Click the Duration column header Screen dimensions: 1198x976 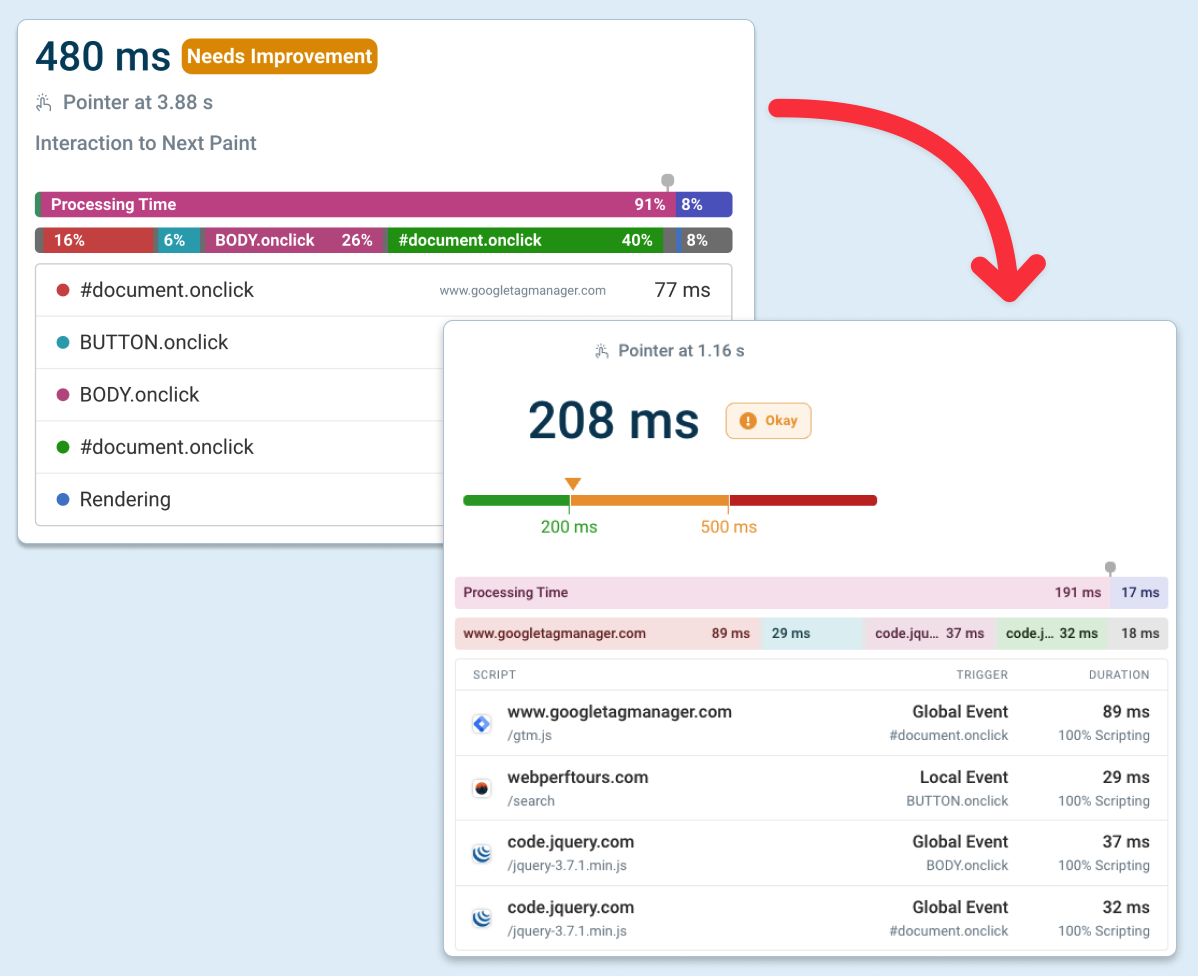coord(1118,675)
